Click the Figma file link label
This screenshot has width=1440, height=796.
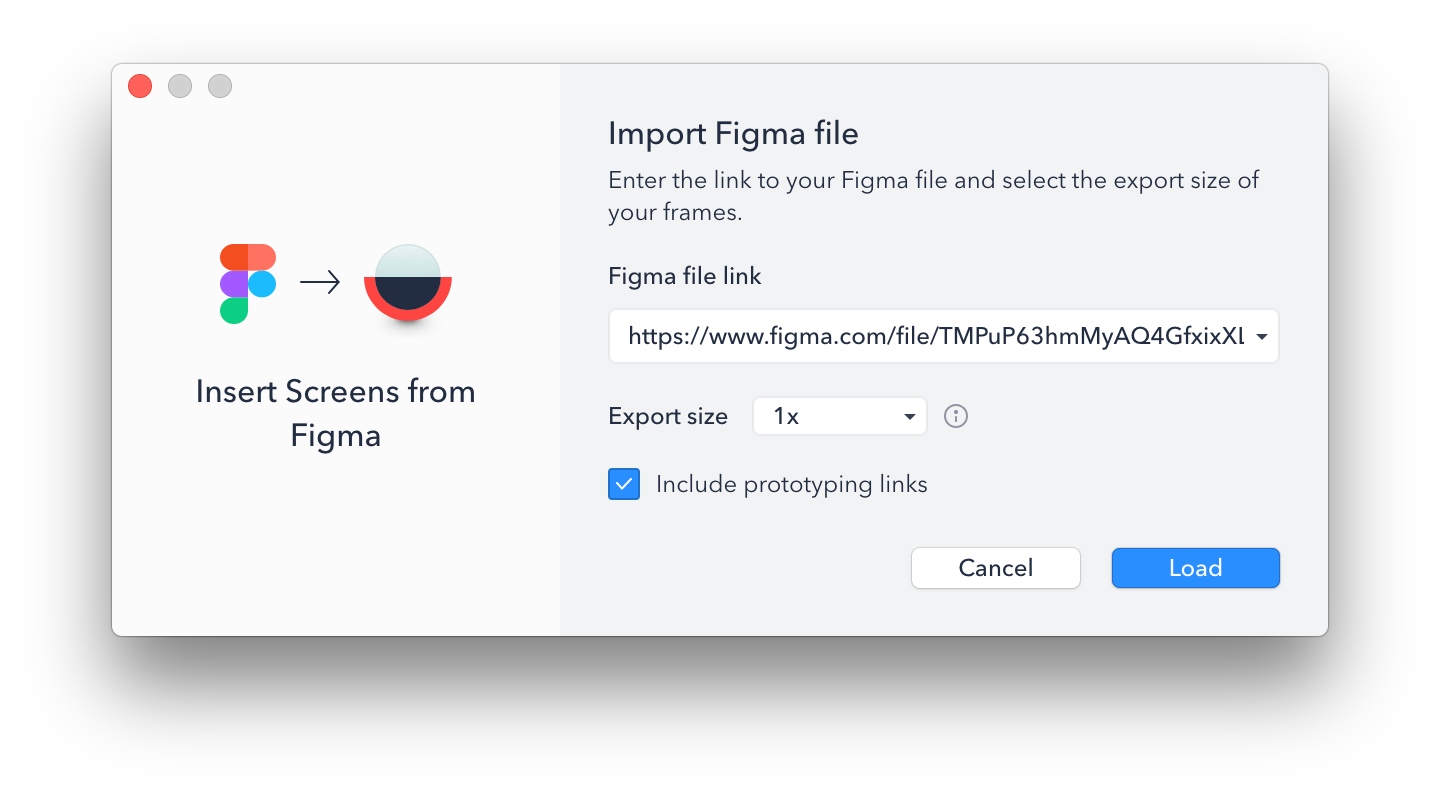click(x=685, y=276)
